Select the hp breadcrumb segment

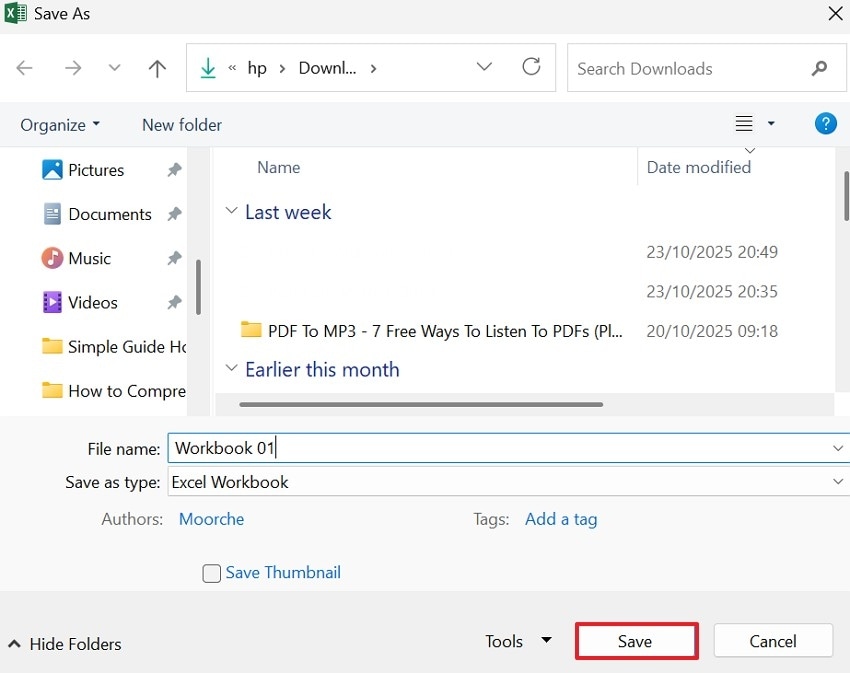coord(257,68)
